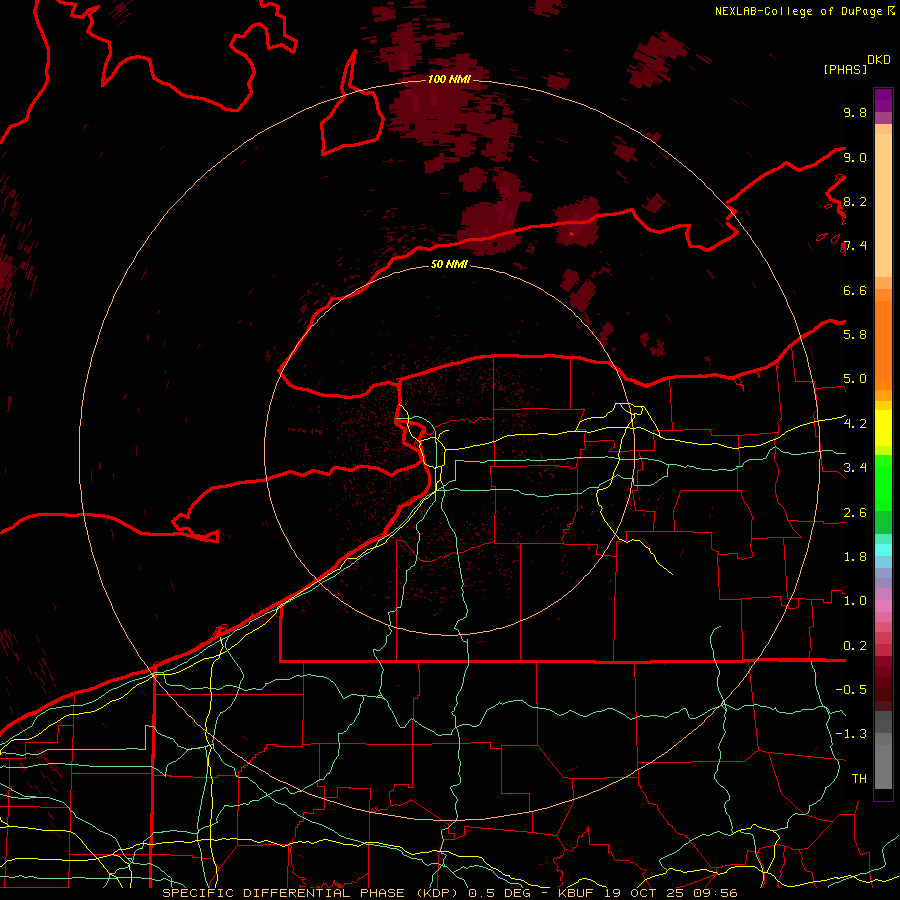
Task: Click the 9.8 value on the color scale
Action: 855,112
